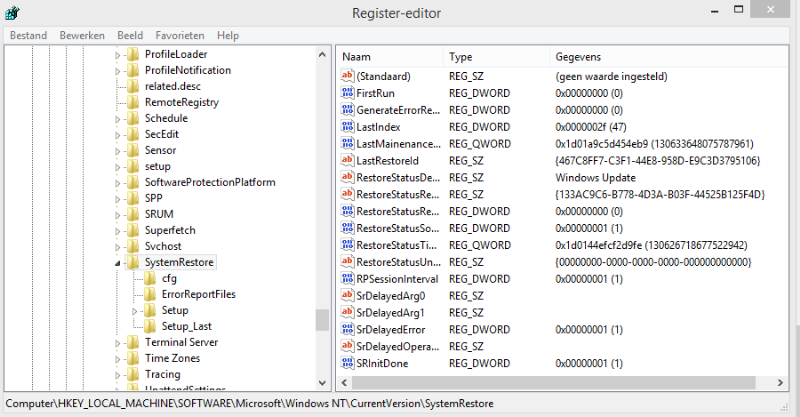Open the Favorieten menu
The image size is (800, 417).
pyautogui.click(x=180, y=35)
